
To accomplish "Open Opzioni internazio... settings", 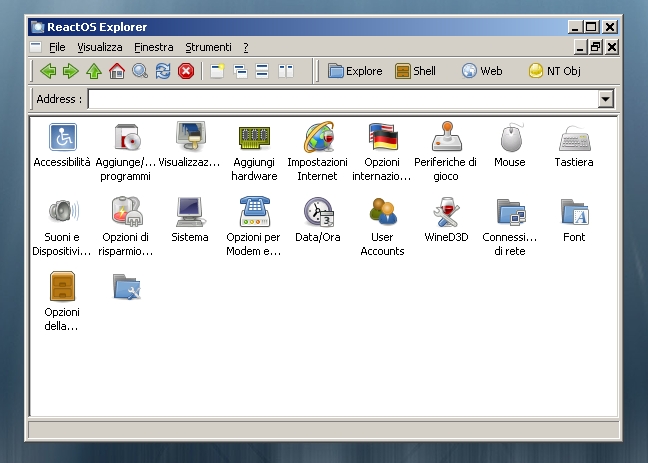I will point(381,152).
